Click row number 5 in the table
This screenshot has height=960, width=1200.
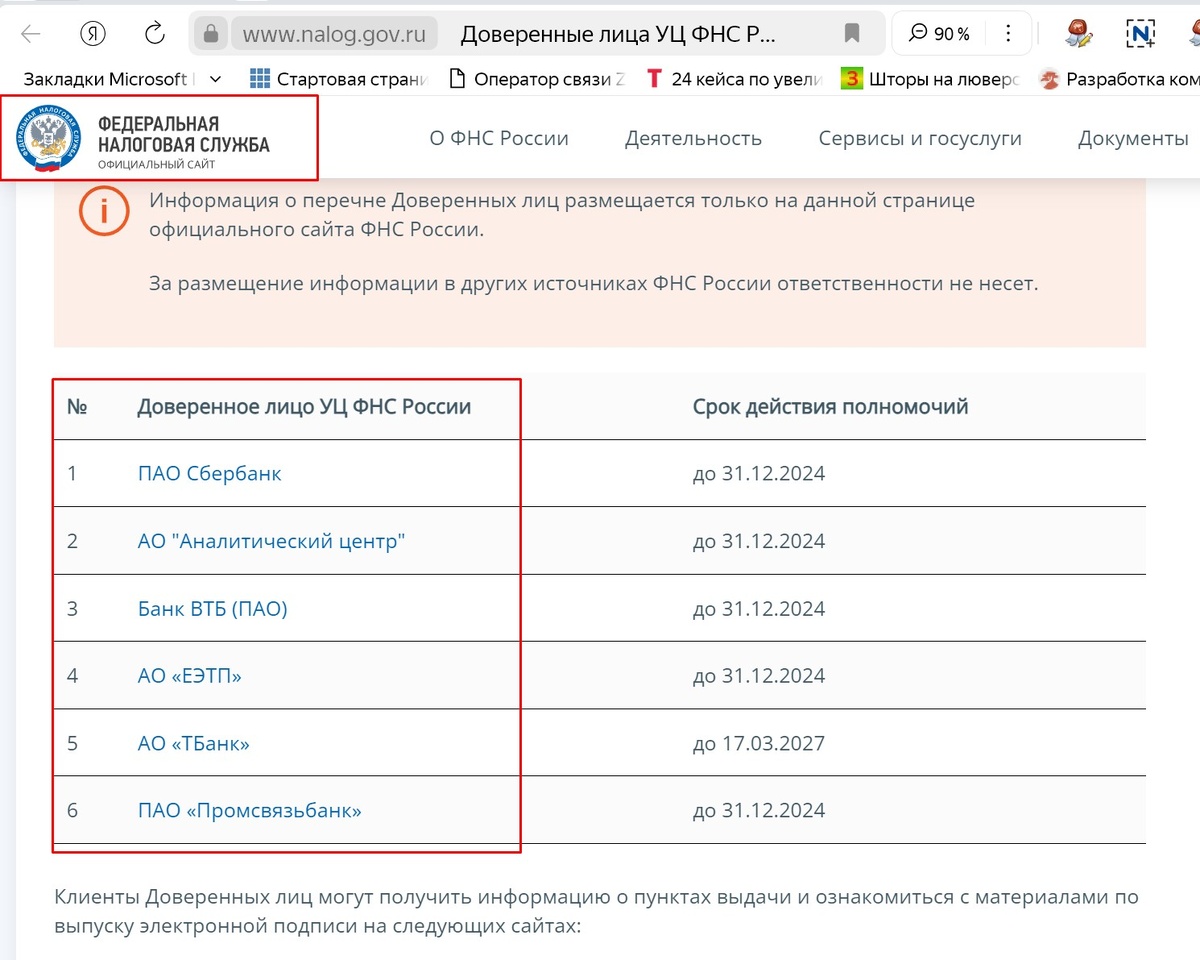(72, 744)
